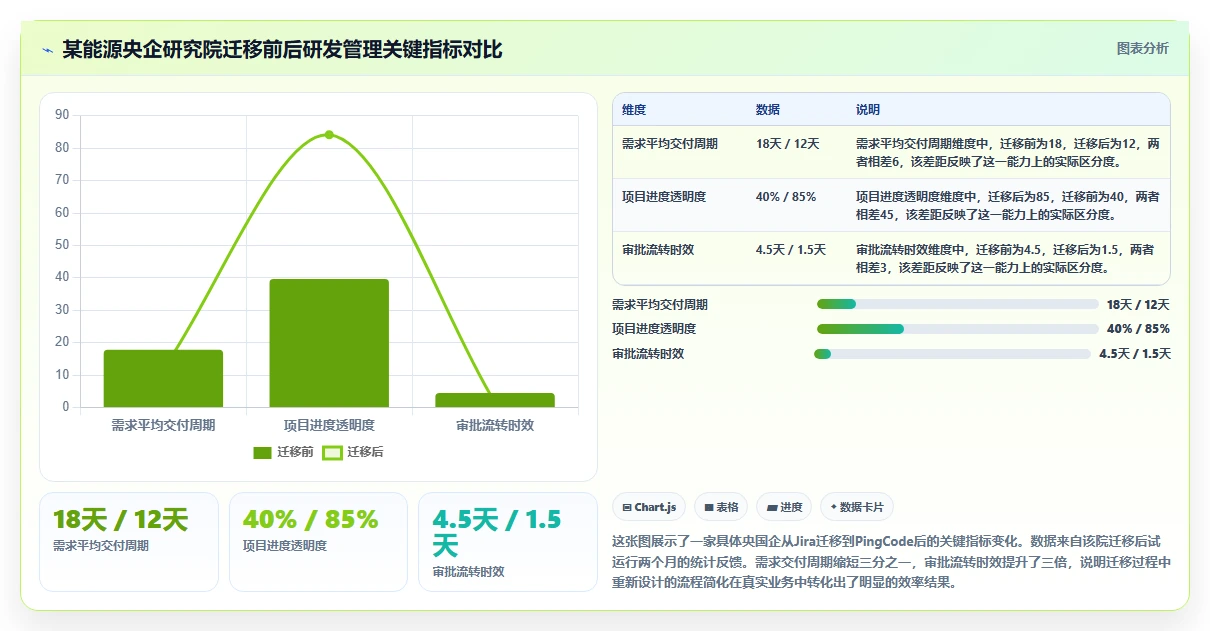Click the 项目进度透明度 table row label

663,197
